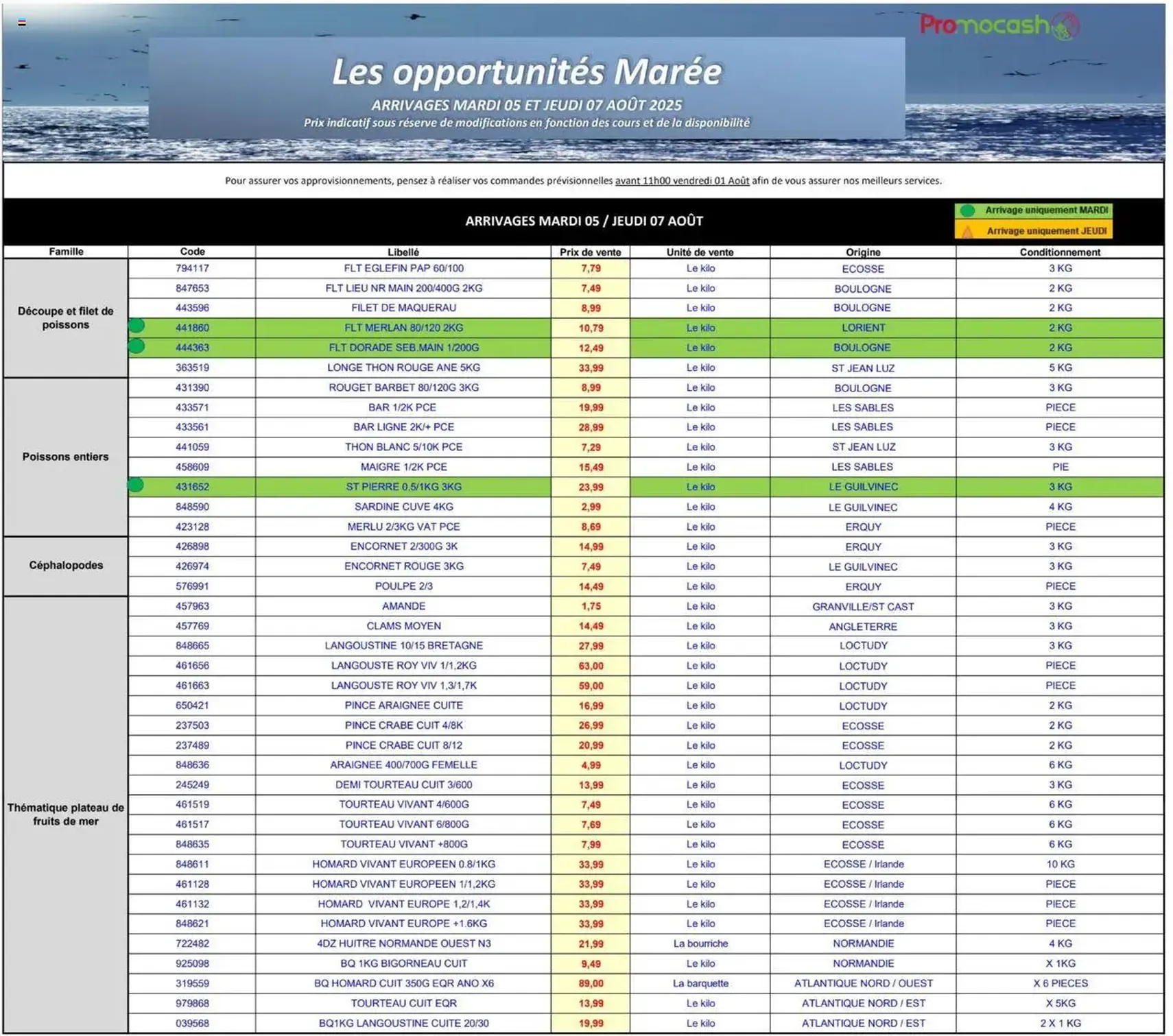Click the 'Libellé' column header
This screenshot has width=1173, height=1036.
[403, 252]
